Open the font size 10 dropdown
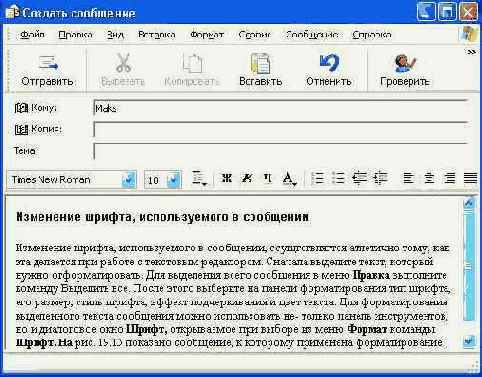This screenshot has height=377, width=482. coord(174,180)
